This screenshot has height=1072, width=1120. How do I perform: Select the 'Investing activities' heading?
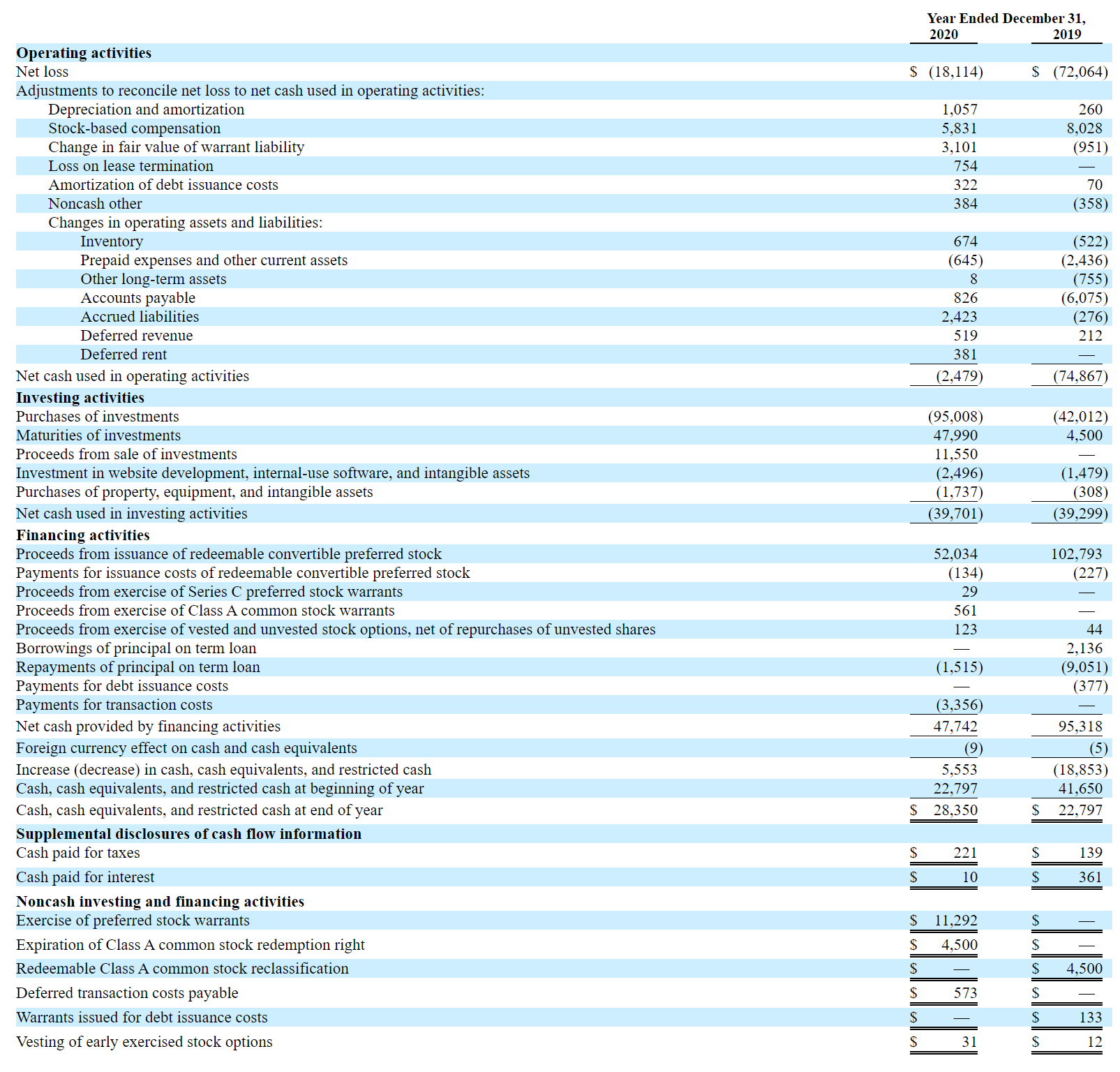(80, 398)
